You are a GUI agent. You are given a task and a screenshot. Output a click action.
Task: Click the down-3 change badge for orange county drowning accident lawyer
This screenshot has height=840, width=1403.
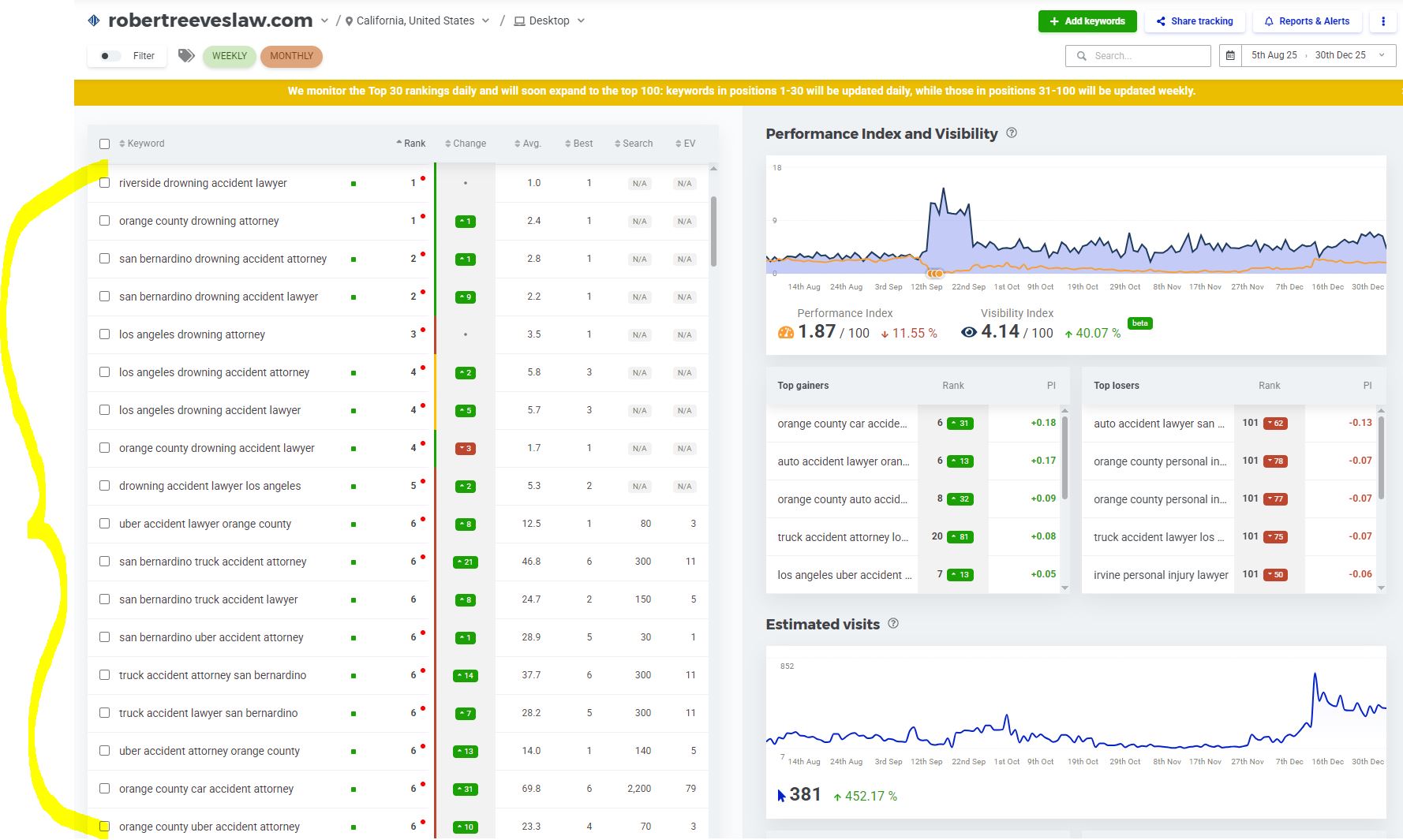(x=465, y=449)
